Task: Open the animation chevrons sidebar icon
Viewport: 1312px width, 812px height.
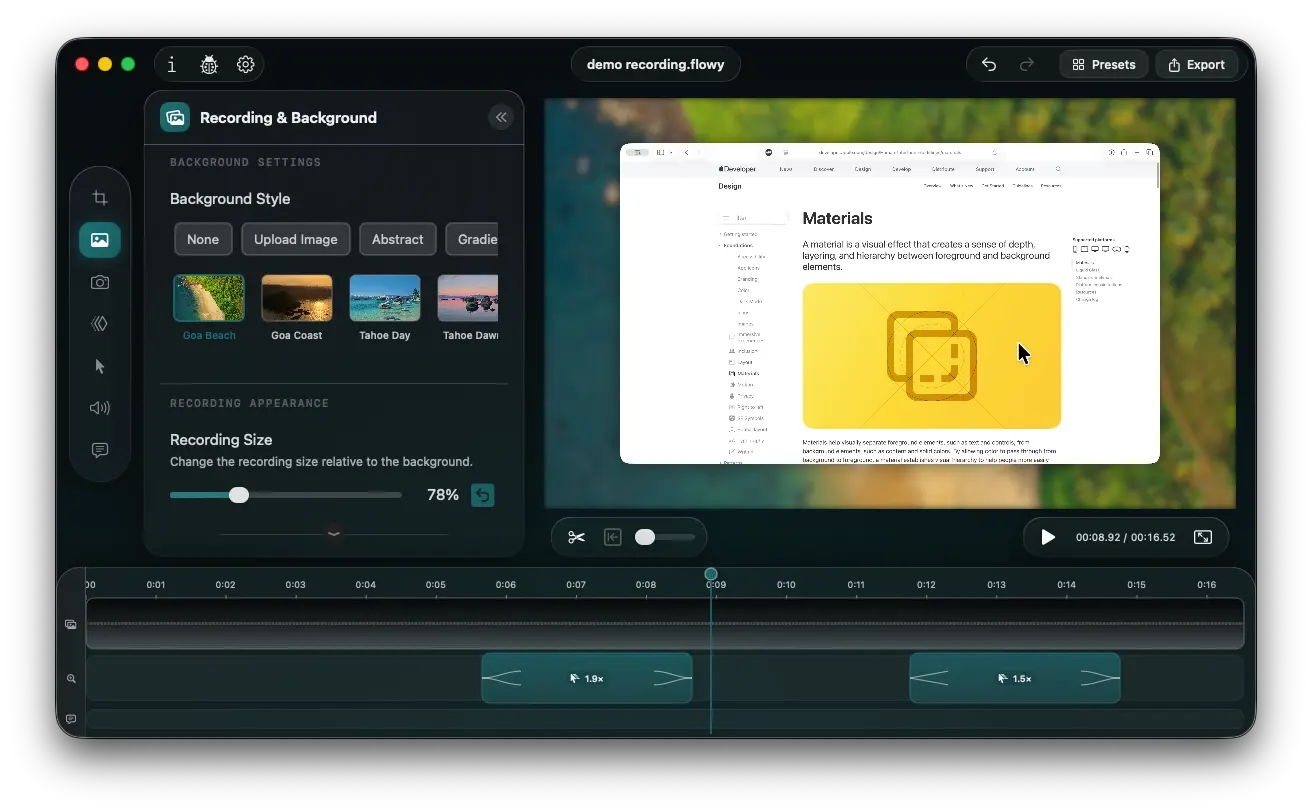Action: (100, 324)
